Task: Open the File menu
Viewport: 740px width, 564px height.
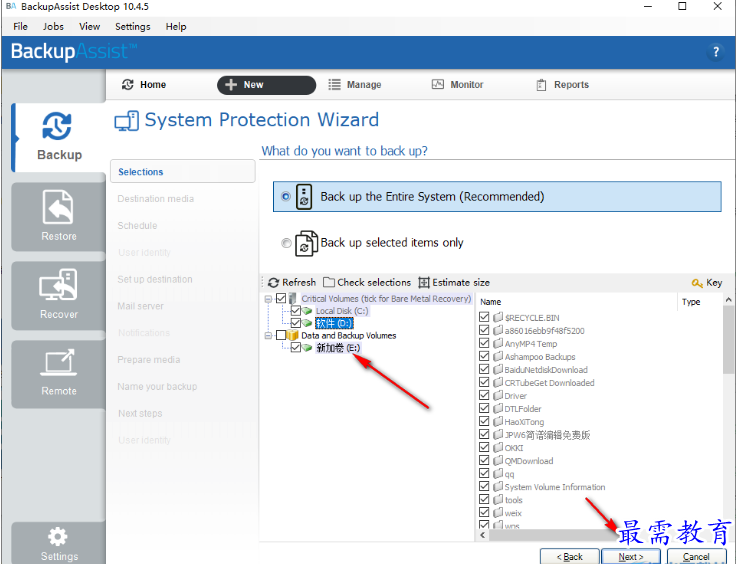Action: pyautogui.click(x=20, y=26)
